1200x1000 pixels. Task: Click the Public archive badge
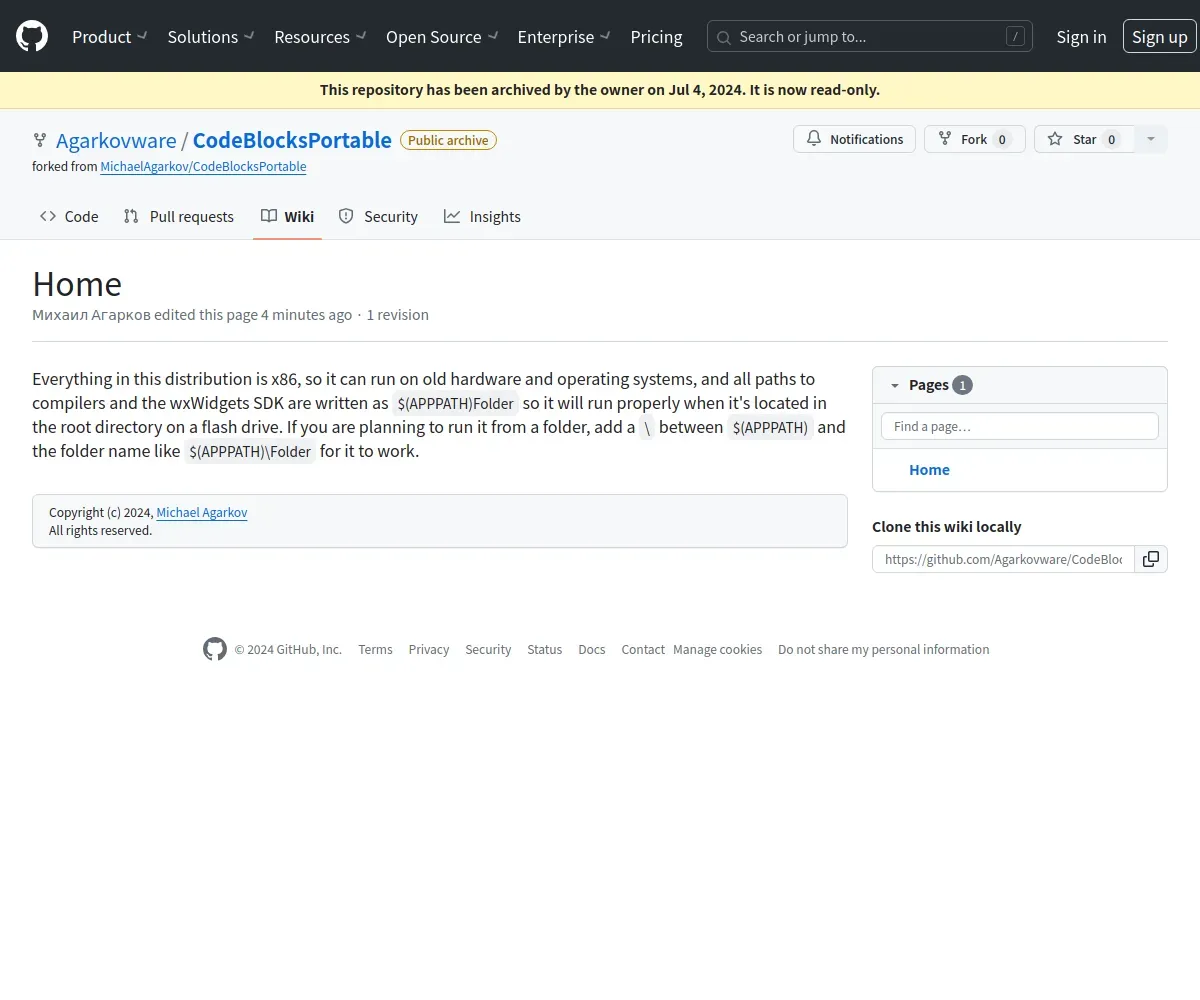click(448, 140)
